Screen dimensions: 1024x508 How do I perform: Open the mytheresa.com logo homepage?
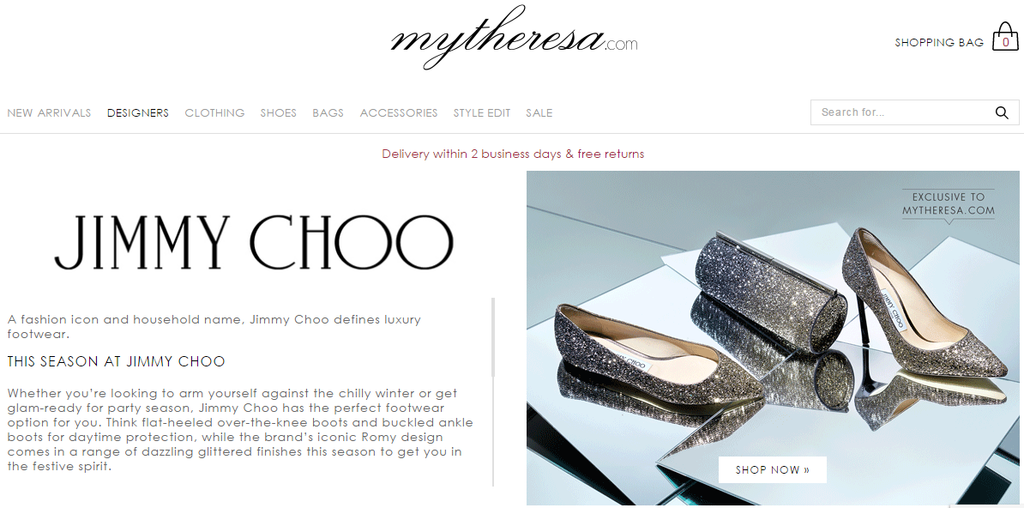[x=514, y=37]
